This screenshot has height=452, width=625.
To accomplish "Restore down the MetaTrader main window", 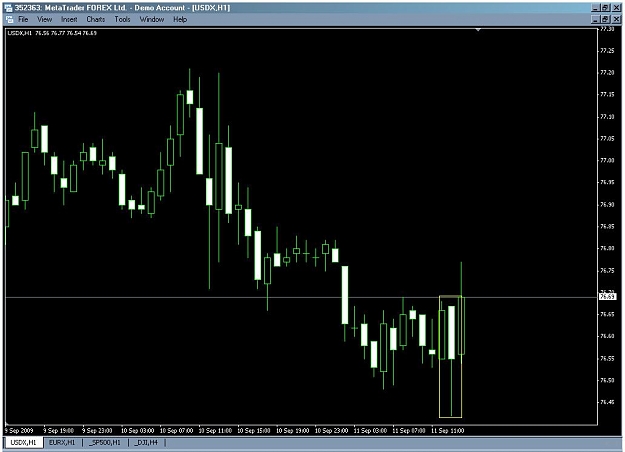I will (605, 8).
